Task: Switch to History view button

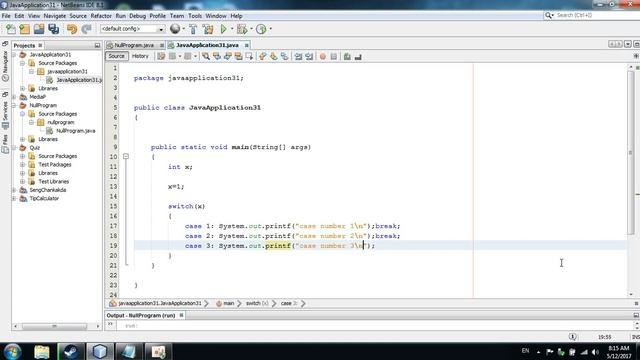Action: tap(140, 56)
